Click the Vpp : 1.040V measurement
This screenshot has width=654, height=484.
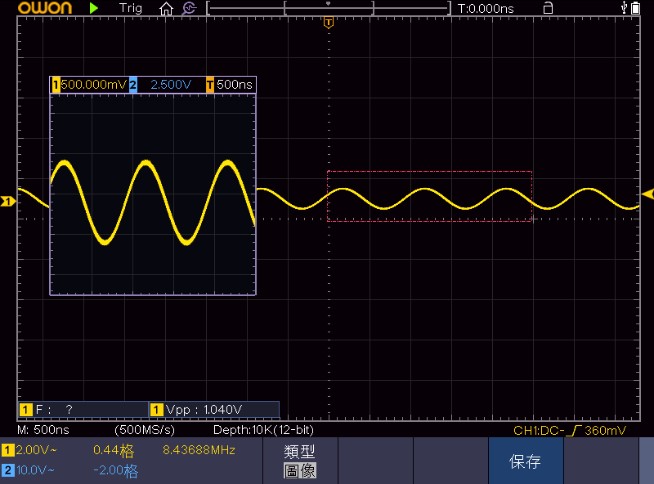click(214, 409)
